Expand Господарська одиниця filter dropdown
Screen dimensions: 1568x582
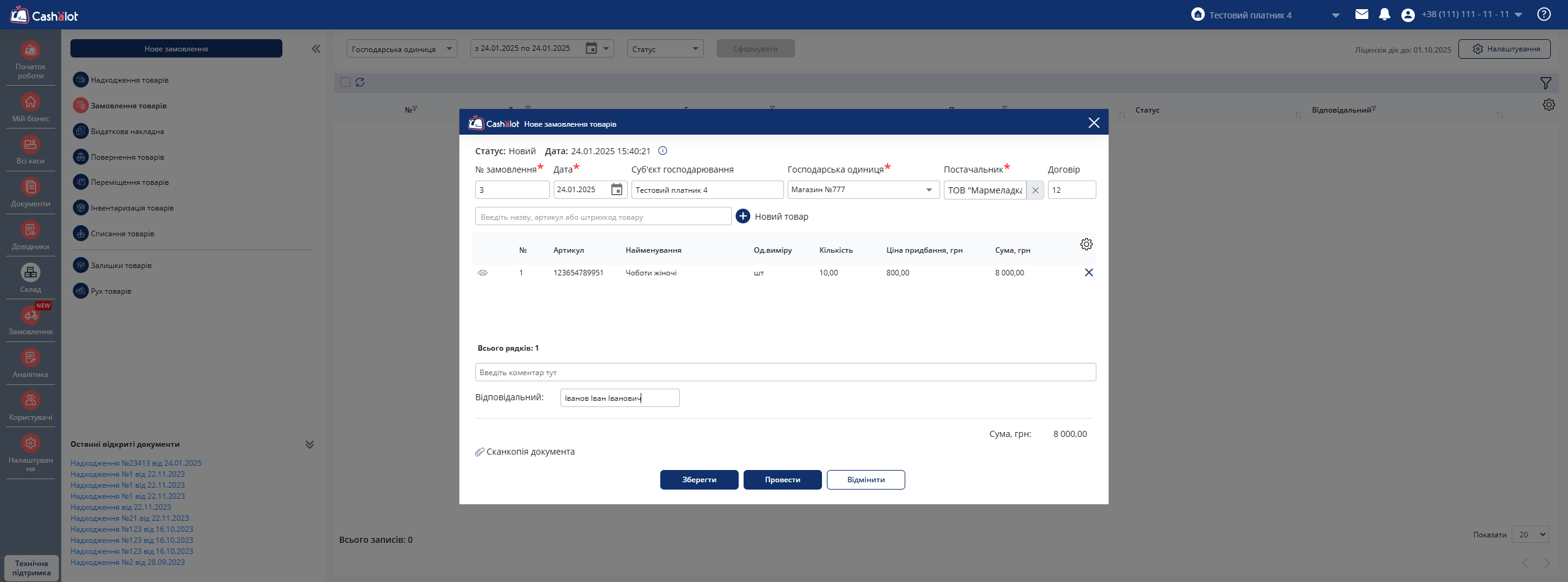tap(402, 49)
